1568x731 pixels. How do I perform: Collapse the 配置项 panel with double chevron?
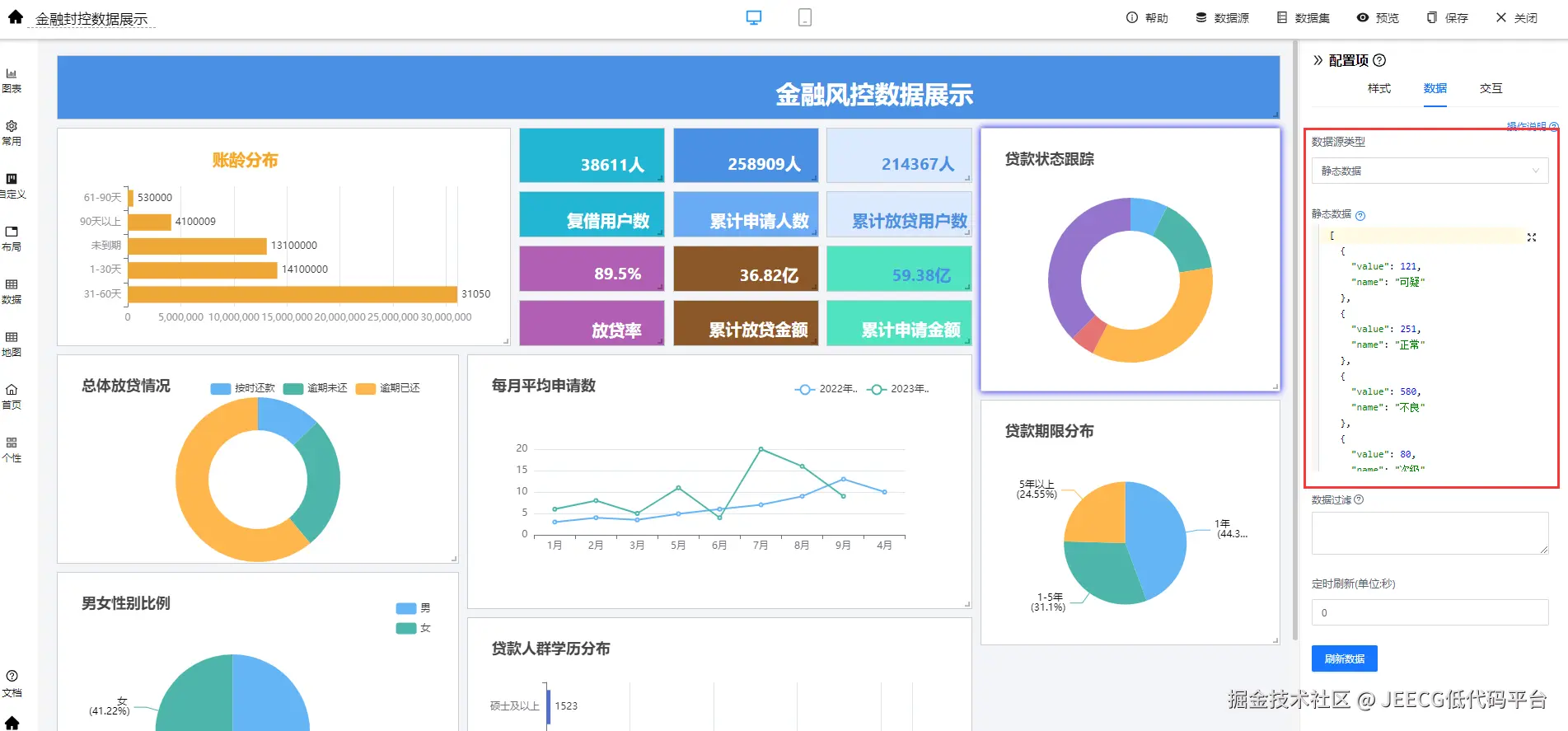tap(1318, 60)
